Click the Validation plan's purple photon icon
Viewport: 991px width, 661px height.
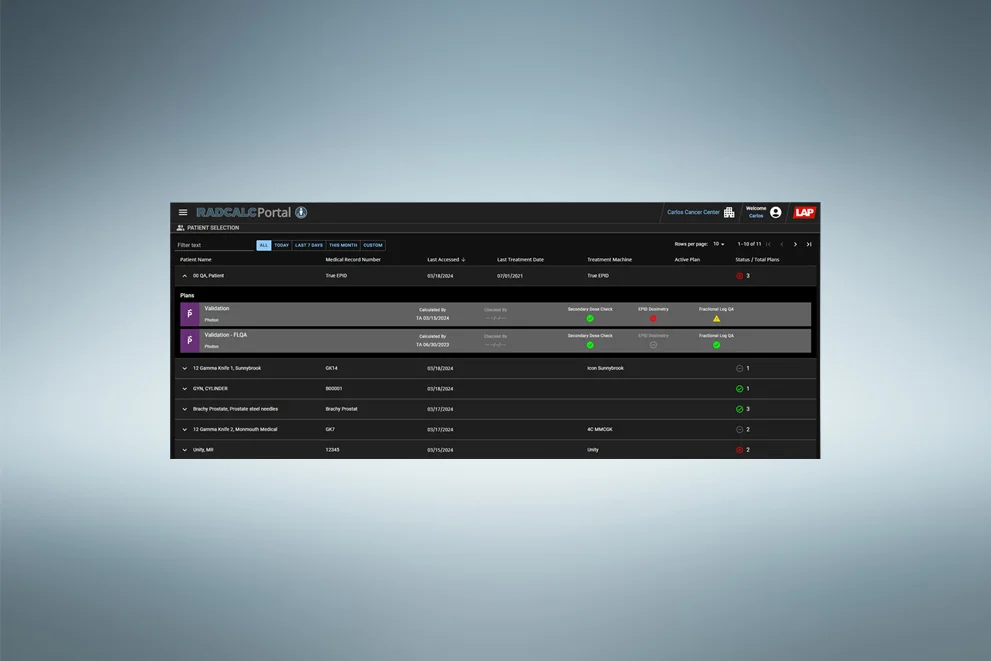coord(190,314)
